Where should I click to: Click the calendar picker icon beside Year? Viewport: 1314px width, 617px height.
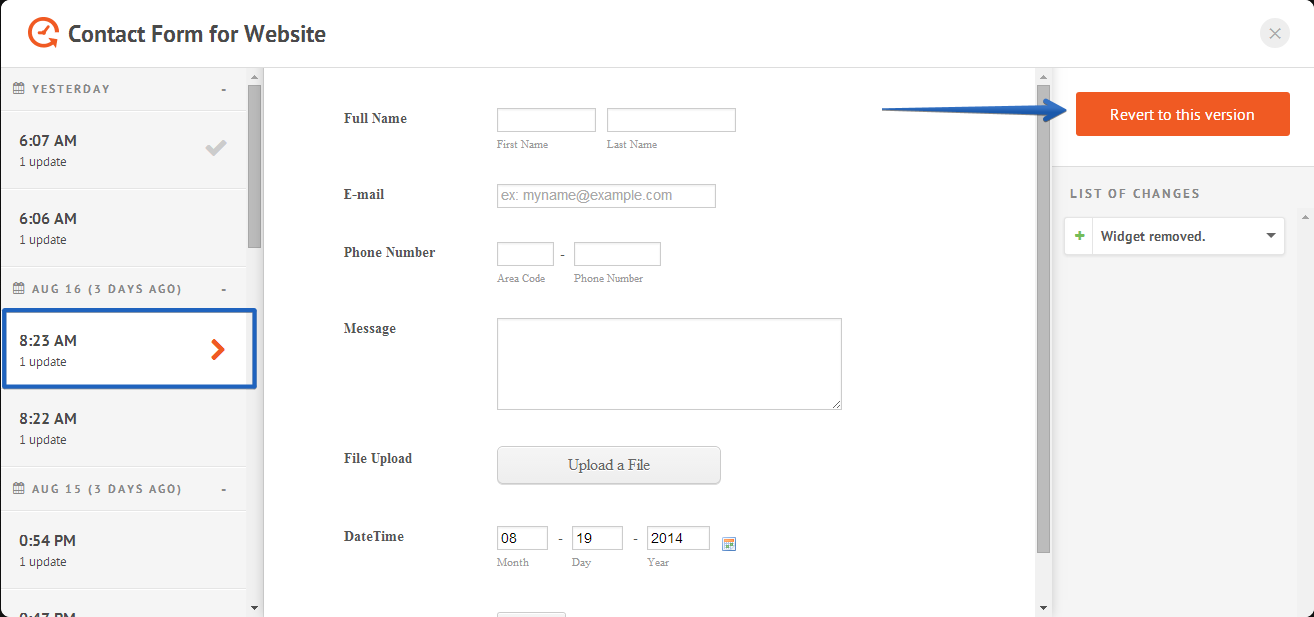tap(729, 544)
